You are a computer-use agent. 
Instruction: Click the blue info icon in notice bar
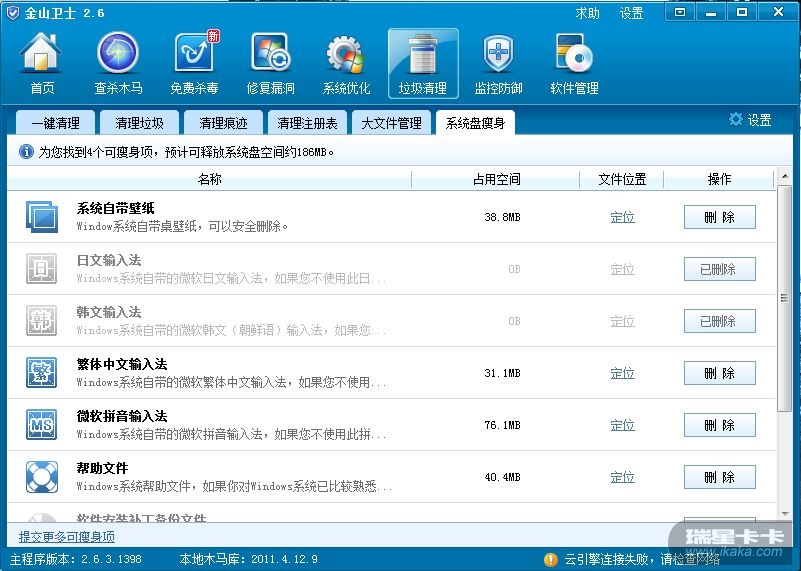(26, 152)
